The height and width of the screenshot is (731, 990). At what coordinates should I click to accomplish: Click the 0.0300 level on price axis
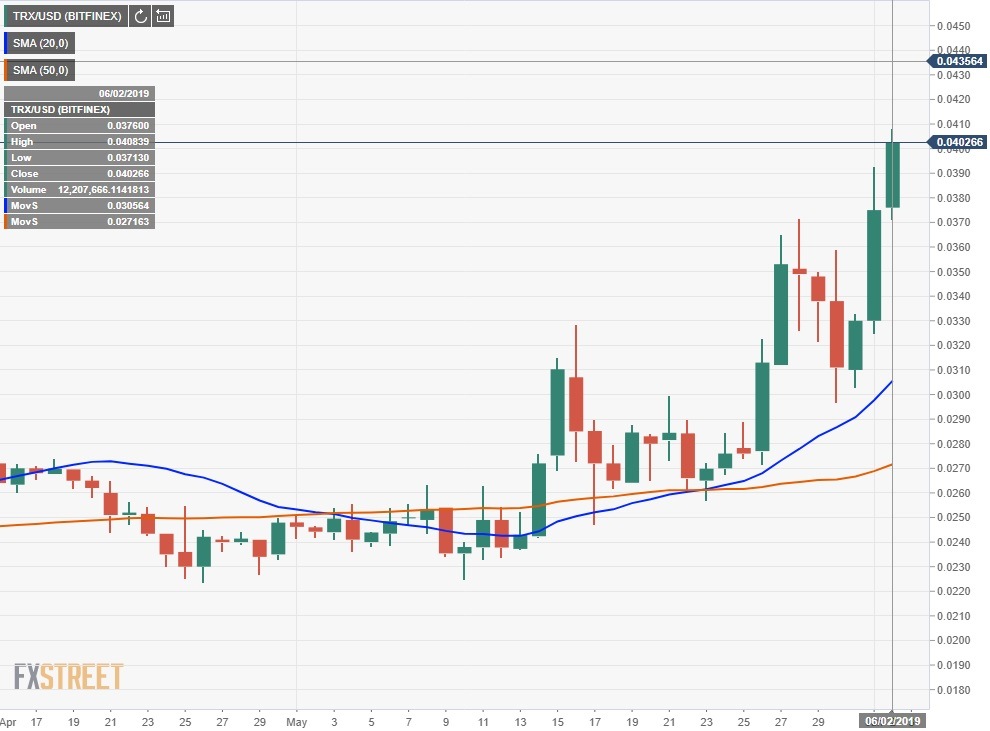pos(953,394)
